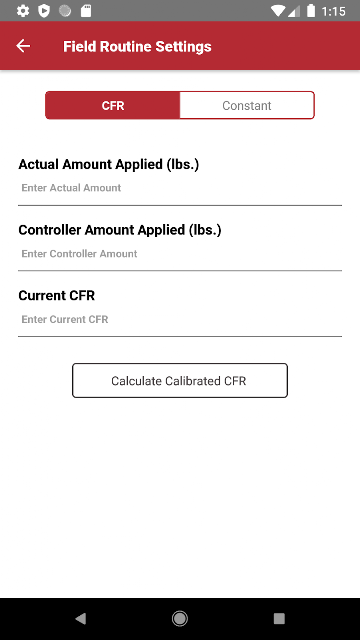This screenshot has width=360, height=640.
Task: Select the CFR segment tab
Action: pos(113,105)
